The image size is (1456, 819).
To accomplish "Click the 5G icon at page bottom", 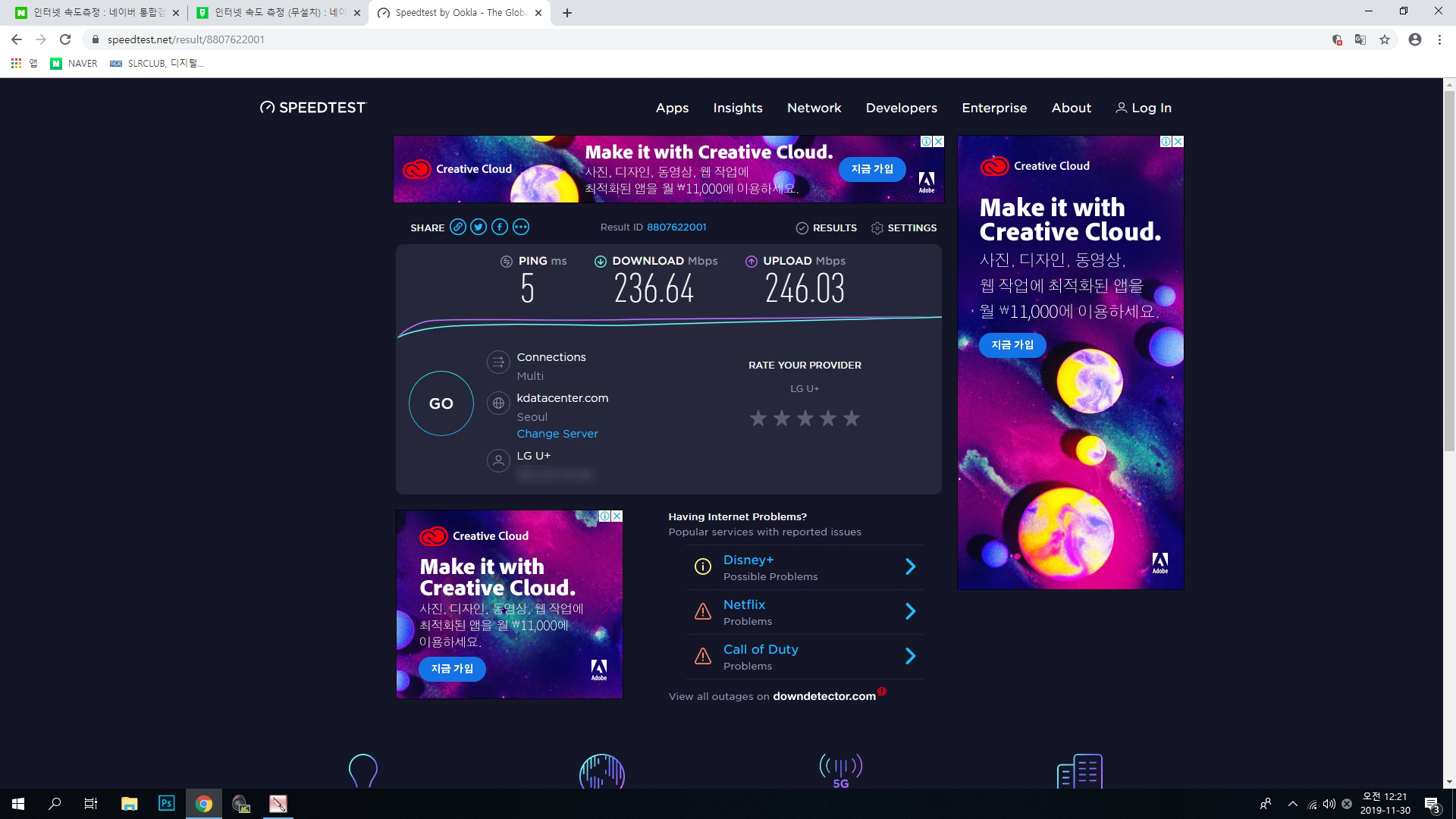I will click(840, 770).
